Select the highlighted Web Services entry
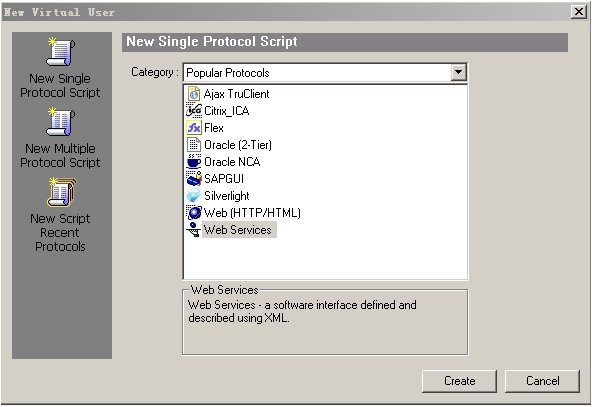 click(239, 230)
